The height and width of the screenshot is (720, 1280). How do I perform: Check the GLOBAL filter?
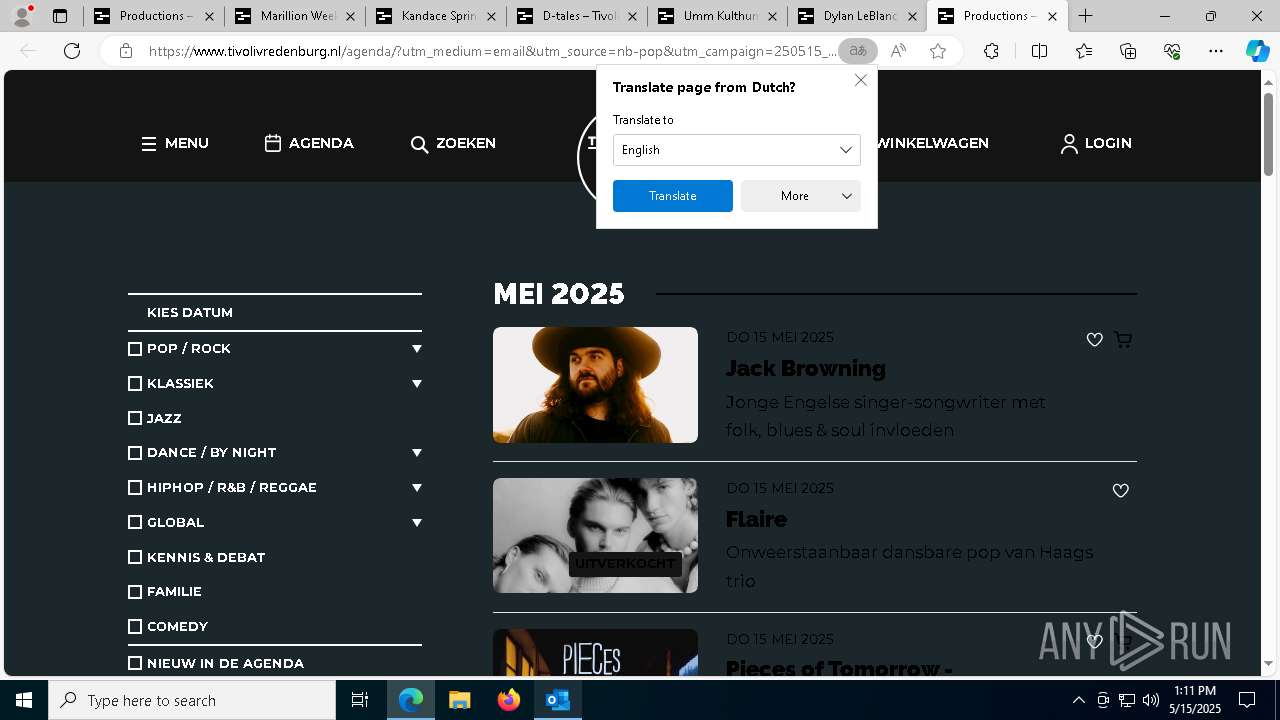135,522
